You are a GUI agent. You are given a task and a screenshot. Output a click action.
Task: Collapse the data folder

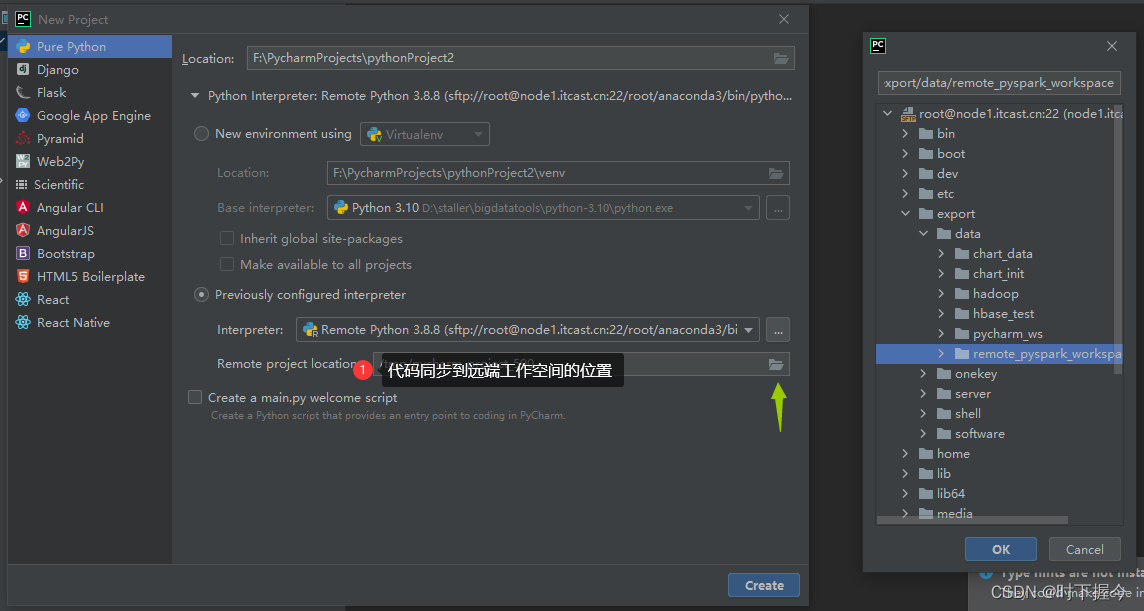pos(924,234)
